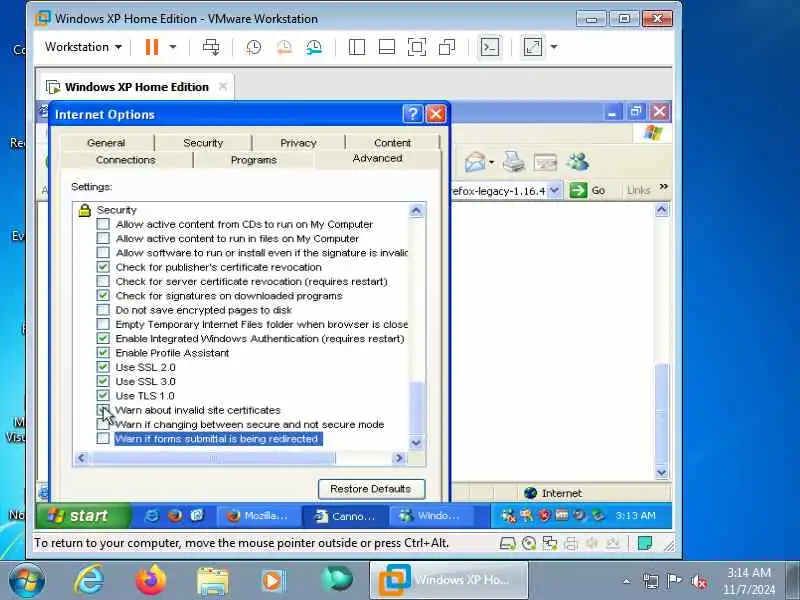Image resolution: width=800 pixels, height=600 pixels.
Task: Toggle Check for signatures on downloaded programs
Action: [x=103, y=295]
